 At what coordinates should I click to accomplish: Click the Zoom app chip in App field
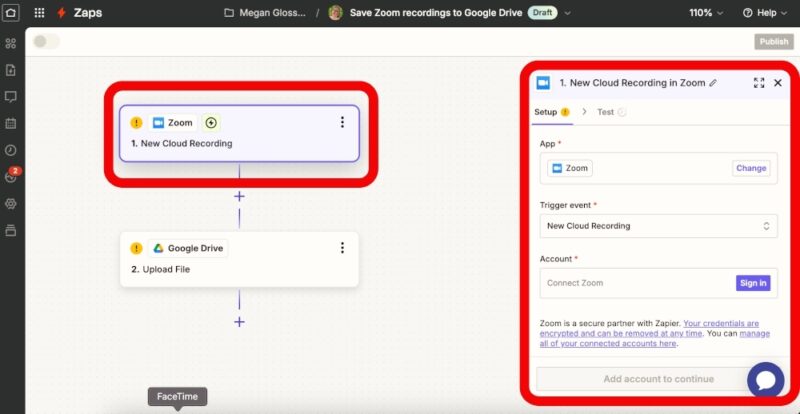point(570,168)
